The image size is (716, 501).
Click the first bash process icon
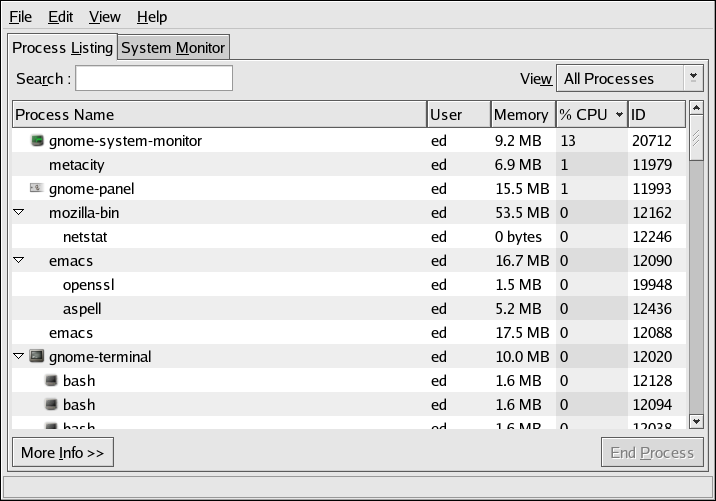click(52, 381)
